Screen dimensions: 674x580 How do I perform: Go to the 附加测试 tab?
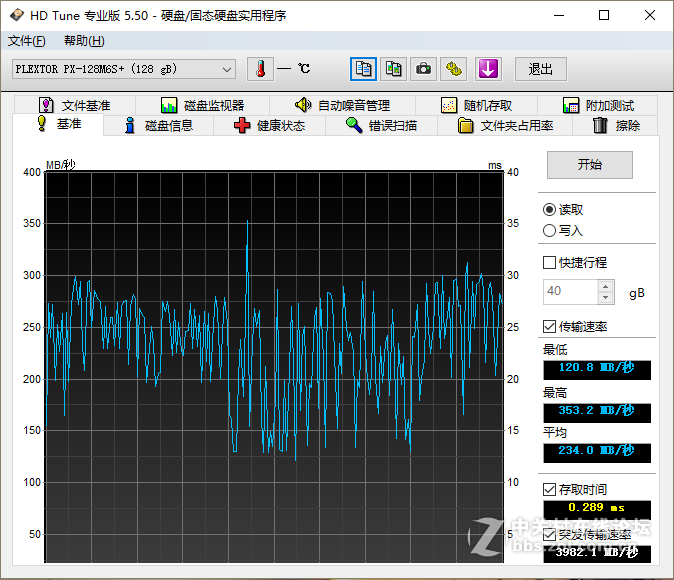[598, 105]
